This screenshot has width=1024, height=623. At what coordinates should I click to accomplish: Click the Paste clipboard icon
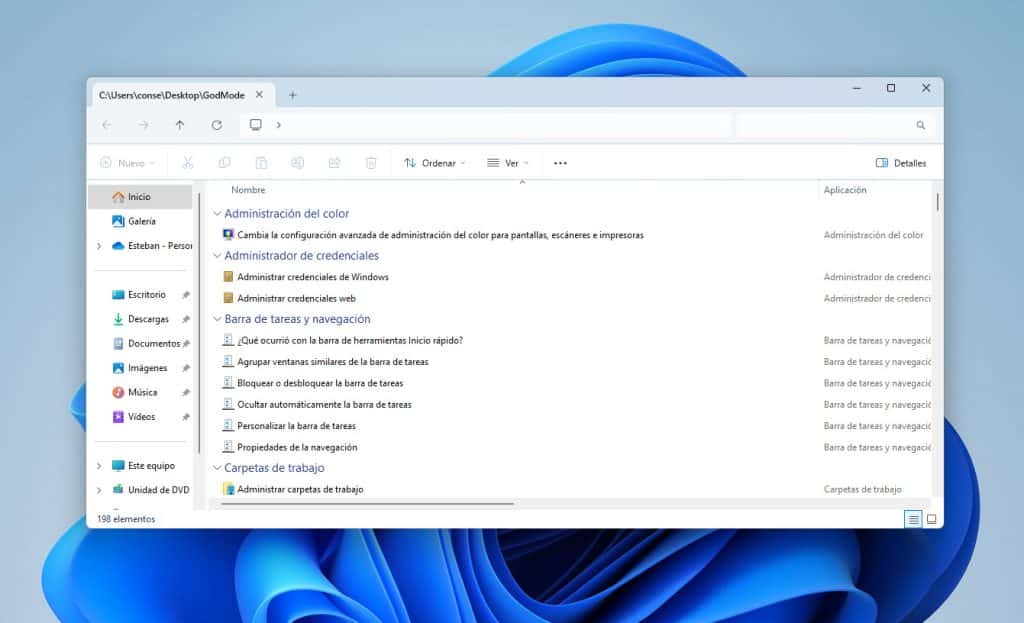pyautogui.click(x=261, y=163)
